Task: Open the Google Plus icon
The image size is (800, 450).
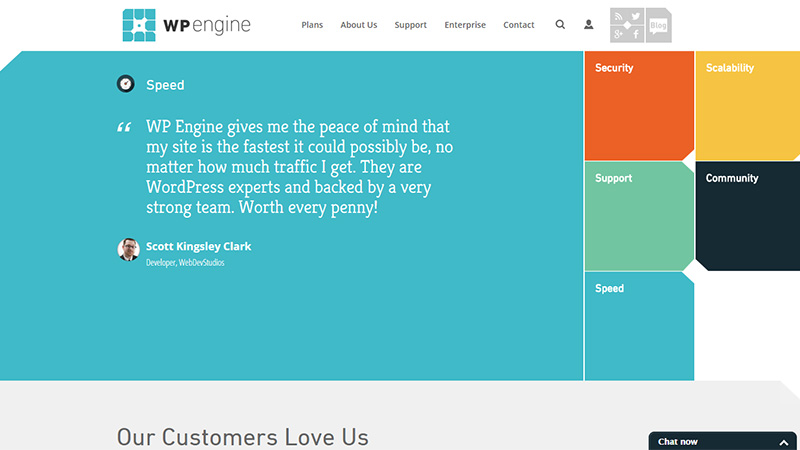Action: click(x=618, y=34)
